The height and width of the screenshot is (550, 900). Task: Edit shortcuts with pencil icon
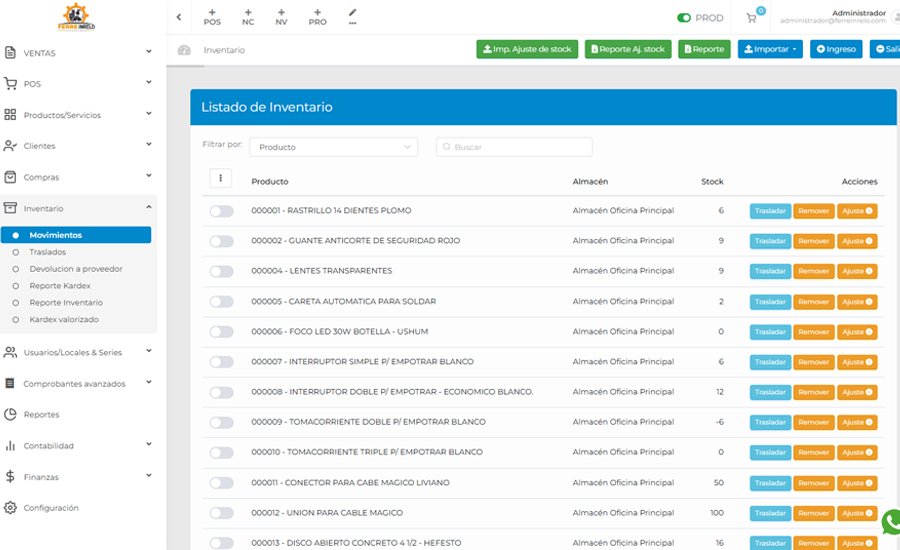point(352,16)
